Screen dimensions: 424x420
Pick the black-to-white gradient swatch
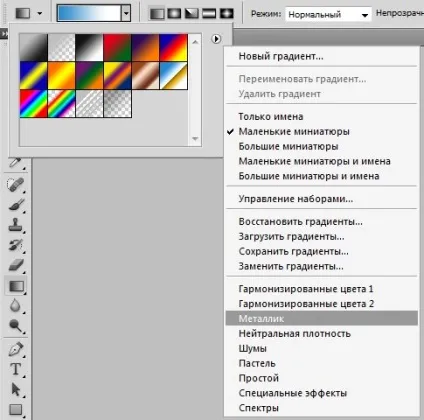pyautogui.click(x=90, y=47)
